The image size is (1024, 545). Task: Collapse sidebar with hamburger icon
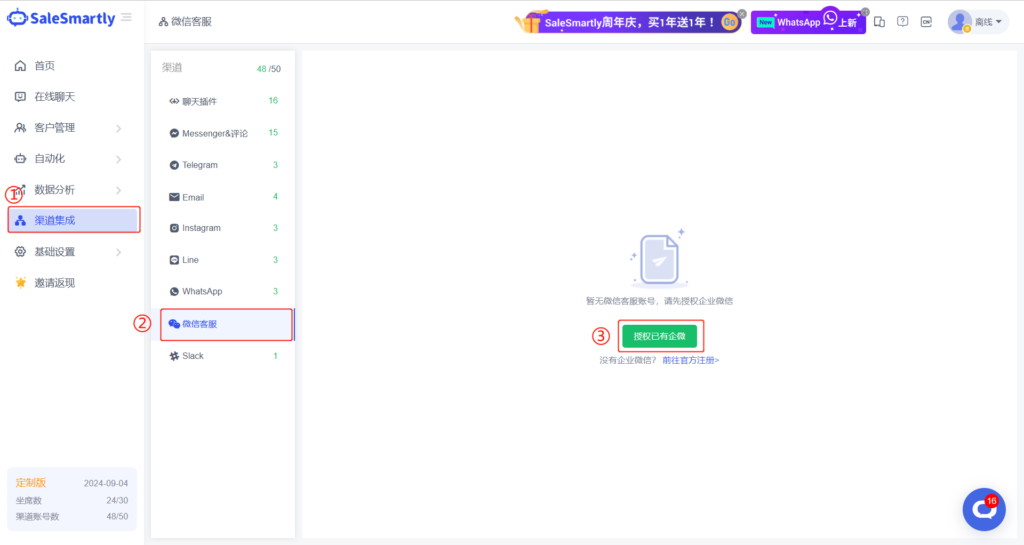126,18
